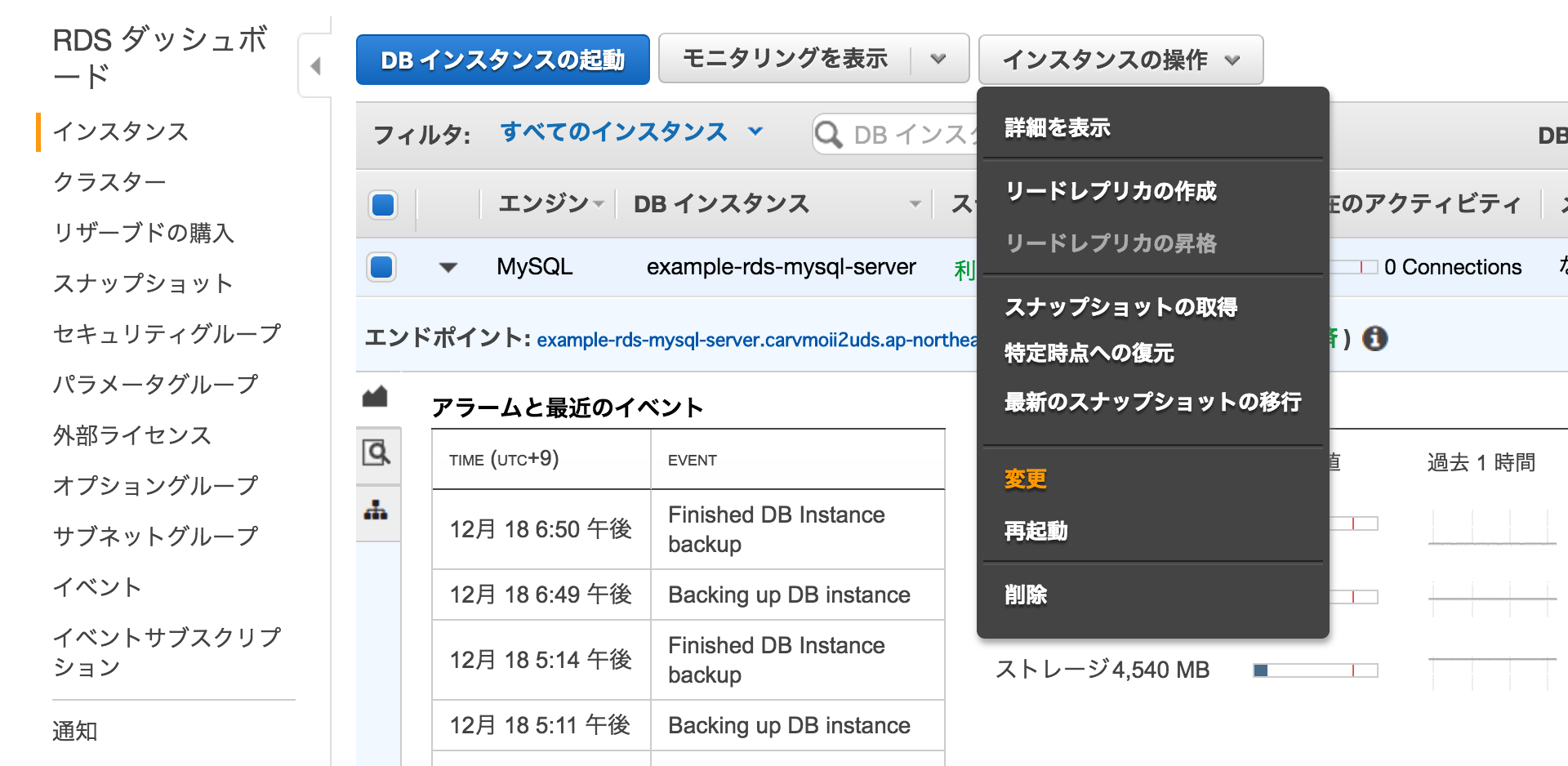Open the alarms chart view icon
This screenshot has height=766, width=1568.
coord(376,397)
